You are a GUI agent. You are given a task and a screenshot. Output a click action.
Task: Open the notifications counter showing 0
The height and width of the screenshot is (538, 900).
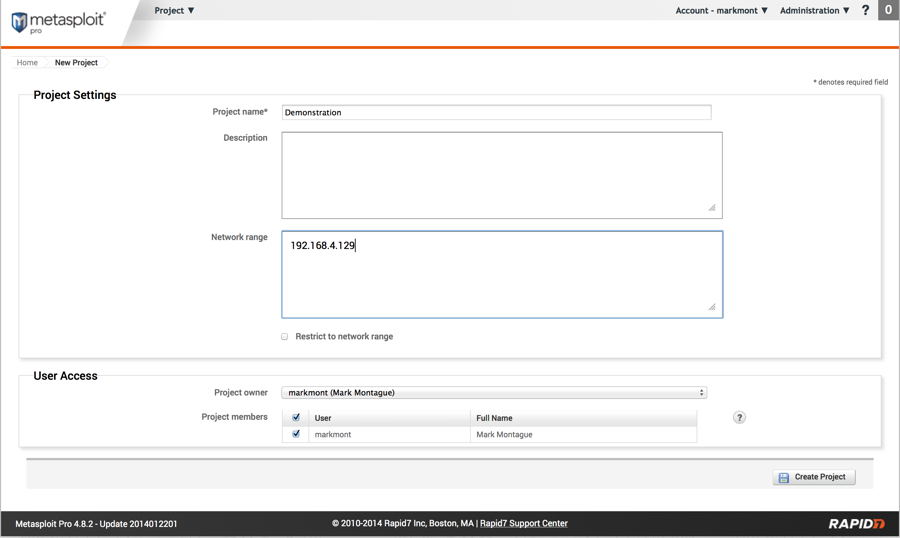click(x=889, y=10)
